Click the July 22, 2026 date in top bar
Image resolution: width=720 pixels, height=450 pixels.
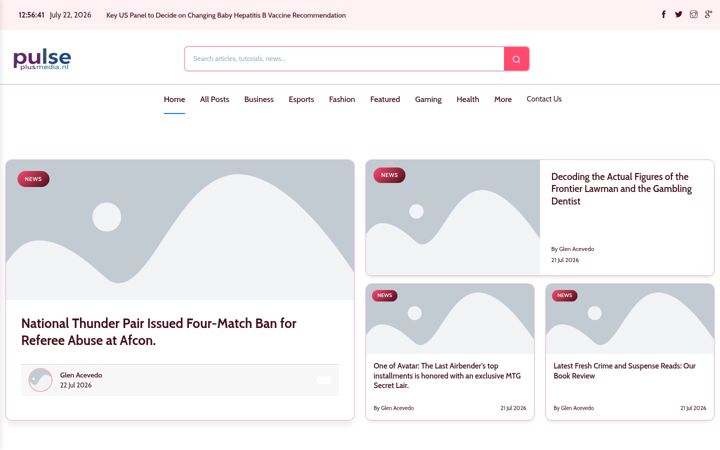coord(70,15)
